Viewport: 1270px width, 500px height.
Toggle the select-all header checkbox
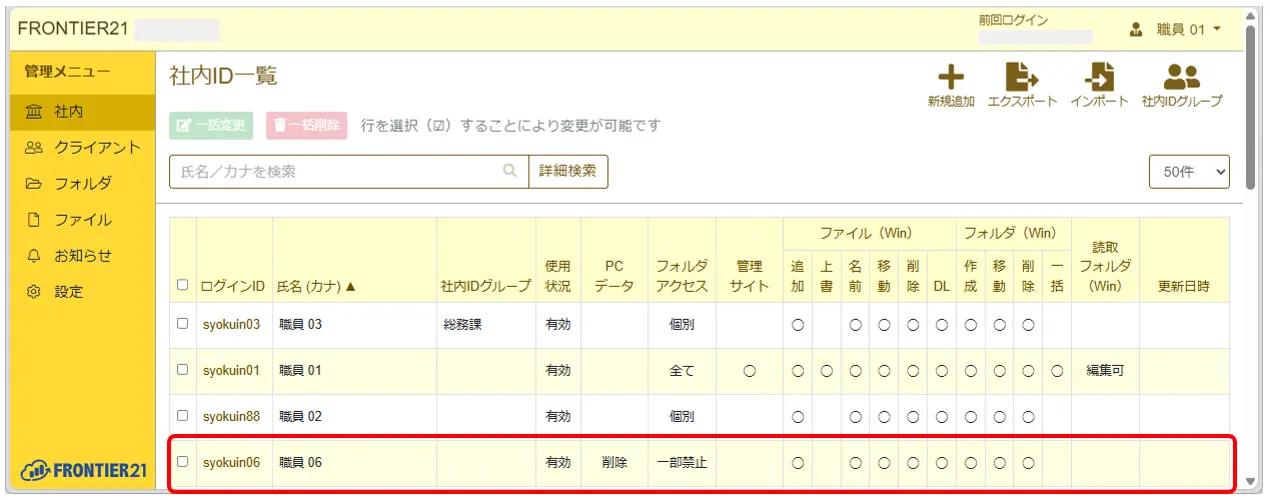point(182,286)
